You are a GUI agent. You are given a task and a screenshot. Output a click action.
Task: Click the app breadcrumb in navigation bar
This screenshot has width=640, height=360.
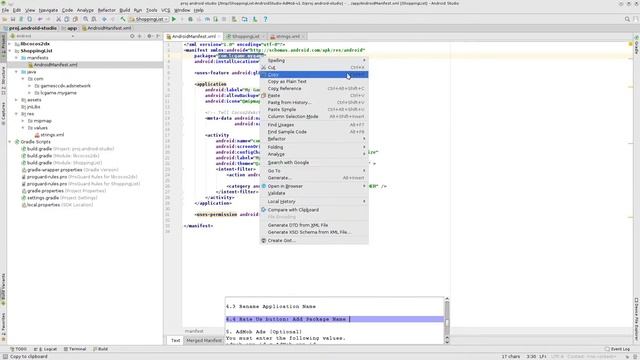(70, 28)
